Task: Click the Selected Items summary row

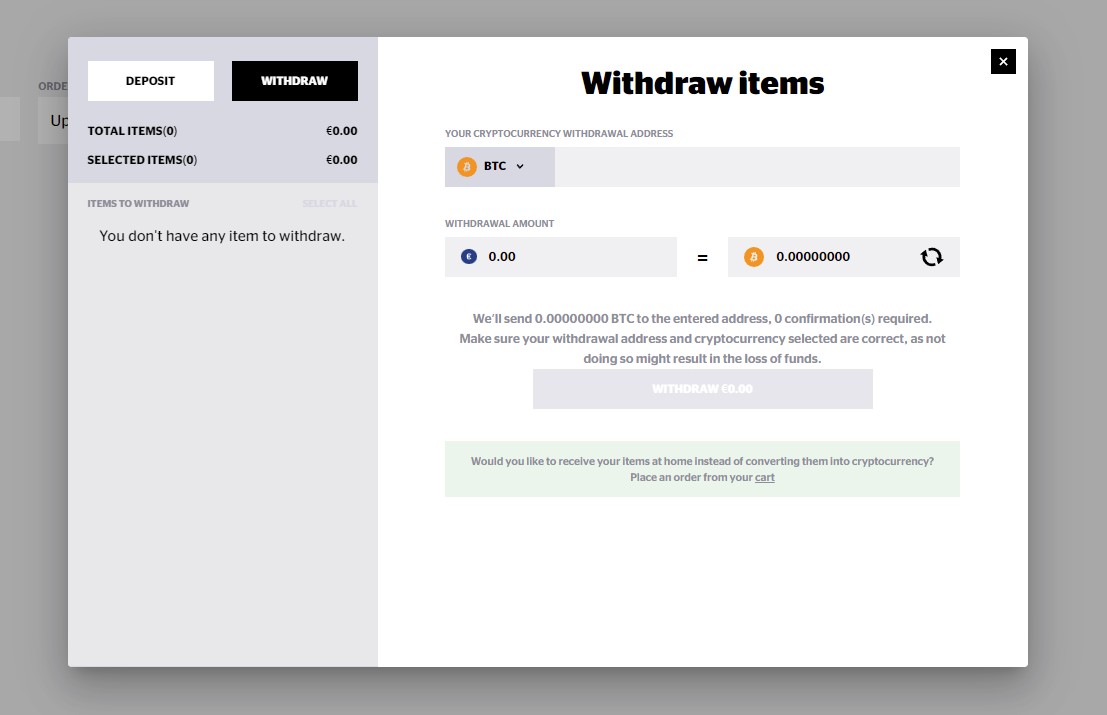Action: coord(222,160)
